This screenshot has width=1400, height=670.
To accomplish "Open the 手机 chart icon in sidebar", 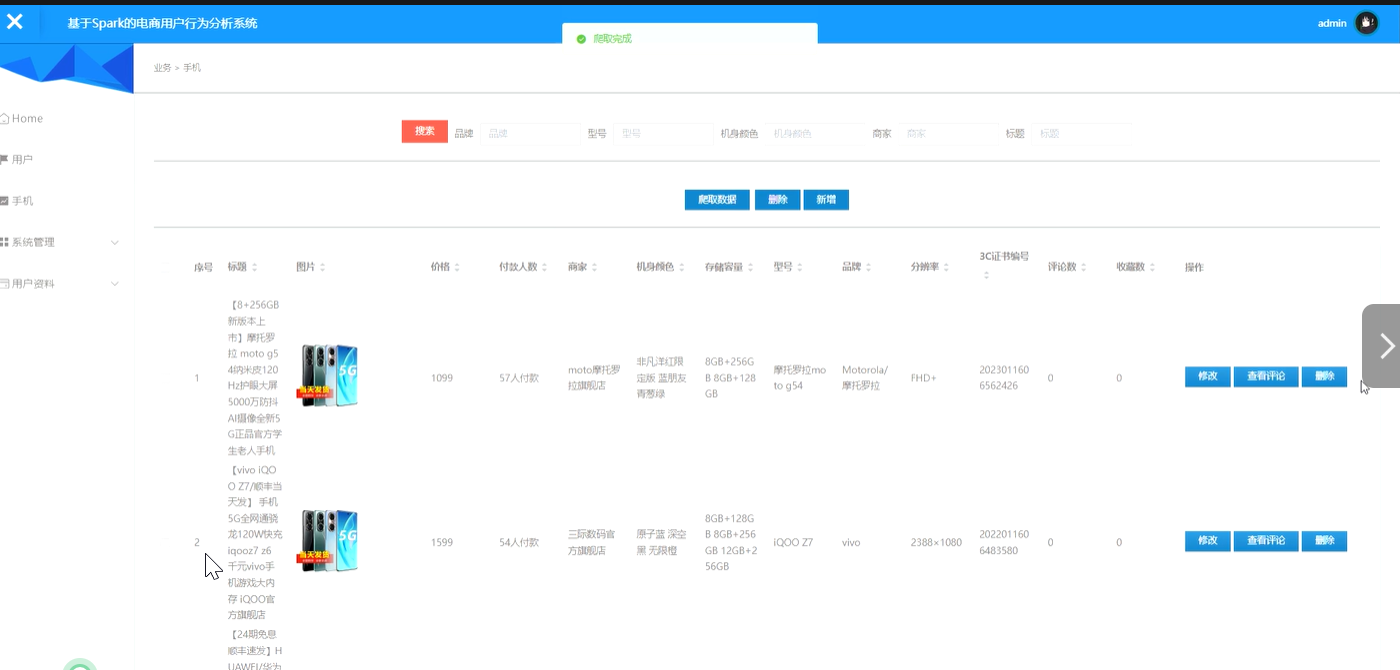I will 4,200.
